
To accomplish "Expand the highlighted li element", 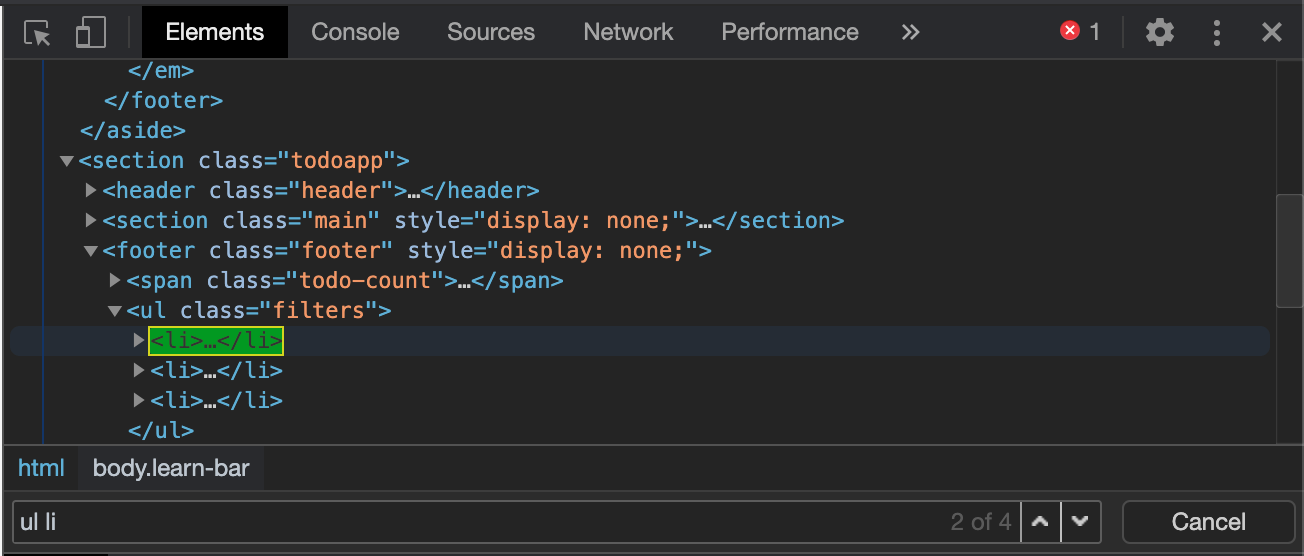I will point(139,340).
